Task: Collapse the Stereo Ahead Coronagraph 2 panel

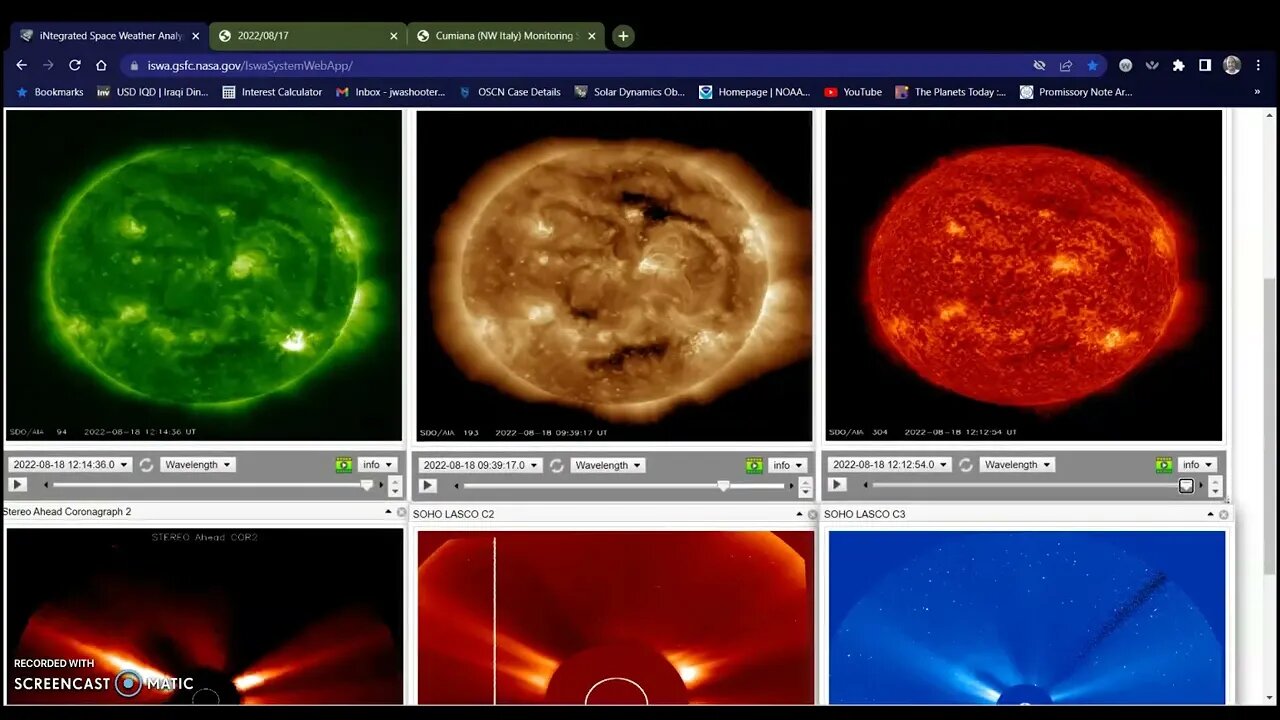Action: tap(388, 512)
